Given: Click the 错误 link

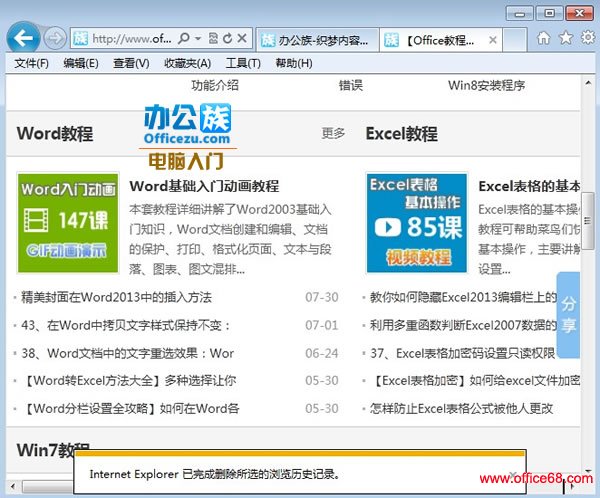Looking at the screenshot, I should [x=351, y=85].
